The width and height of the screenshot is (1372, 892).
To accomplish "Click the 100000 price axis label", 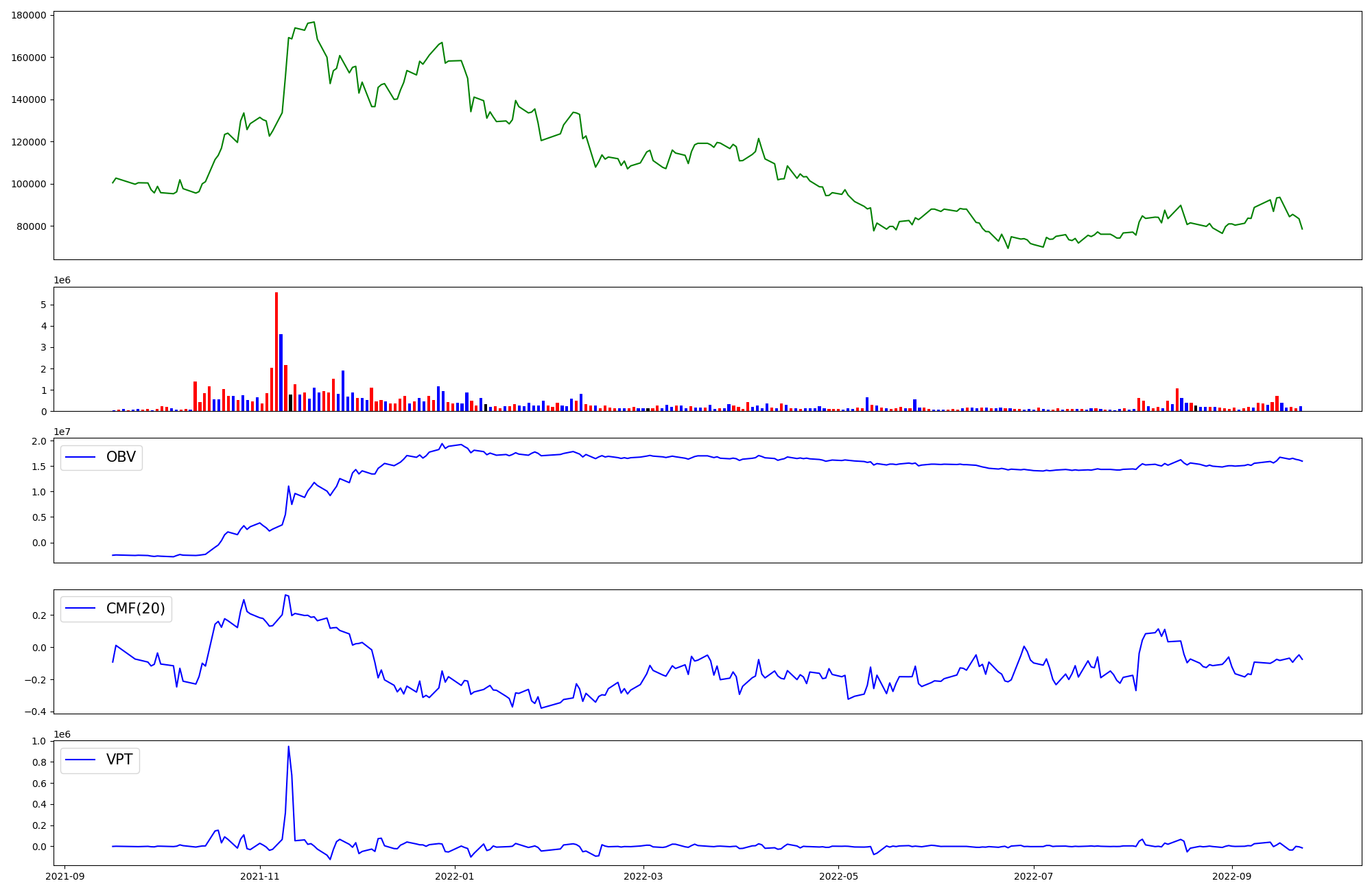I will tap(29, 185).
